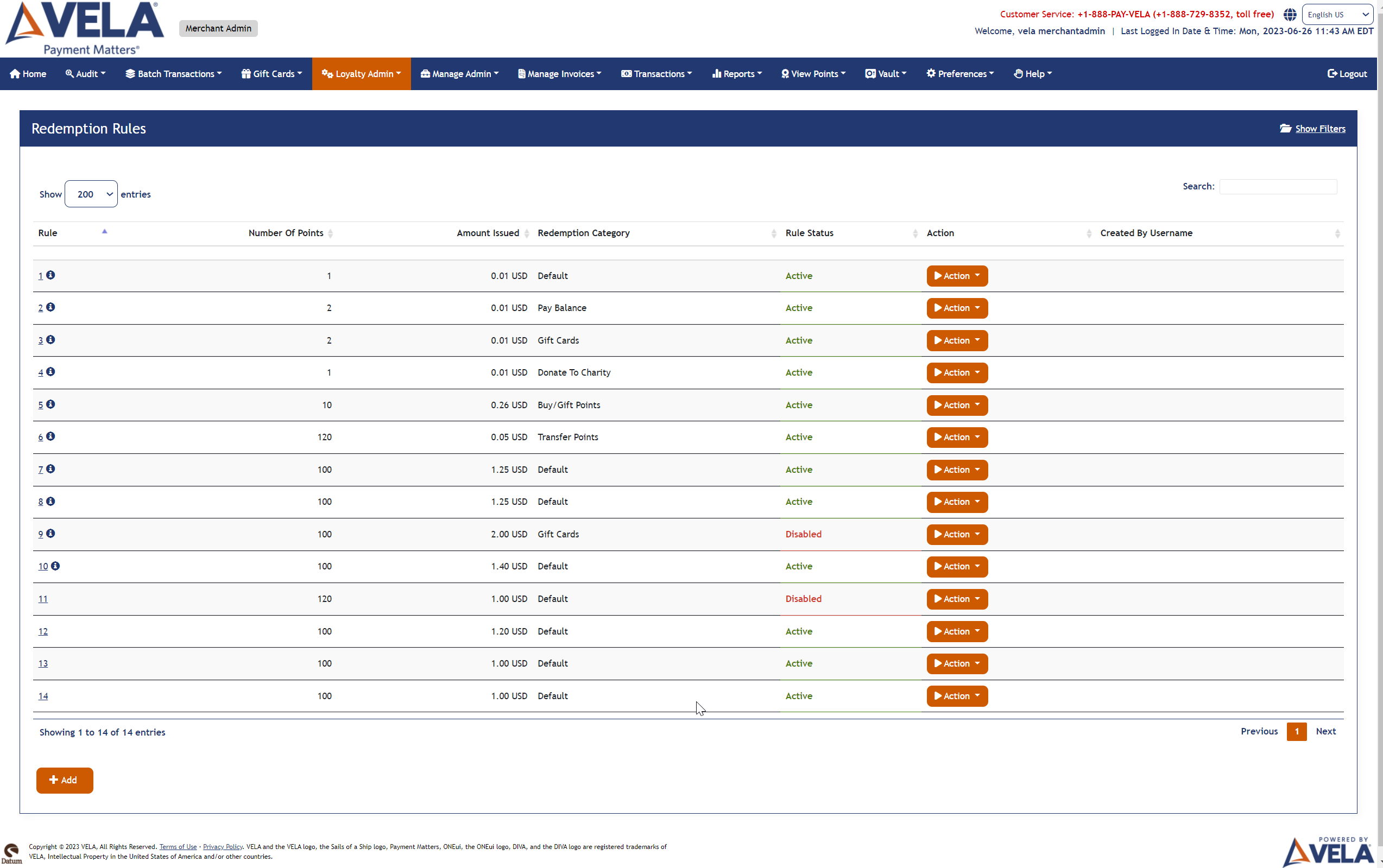1383x868 pixels.
Task: Open the Vault menu
Action: (886, 73)
